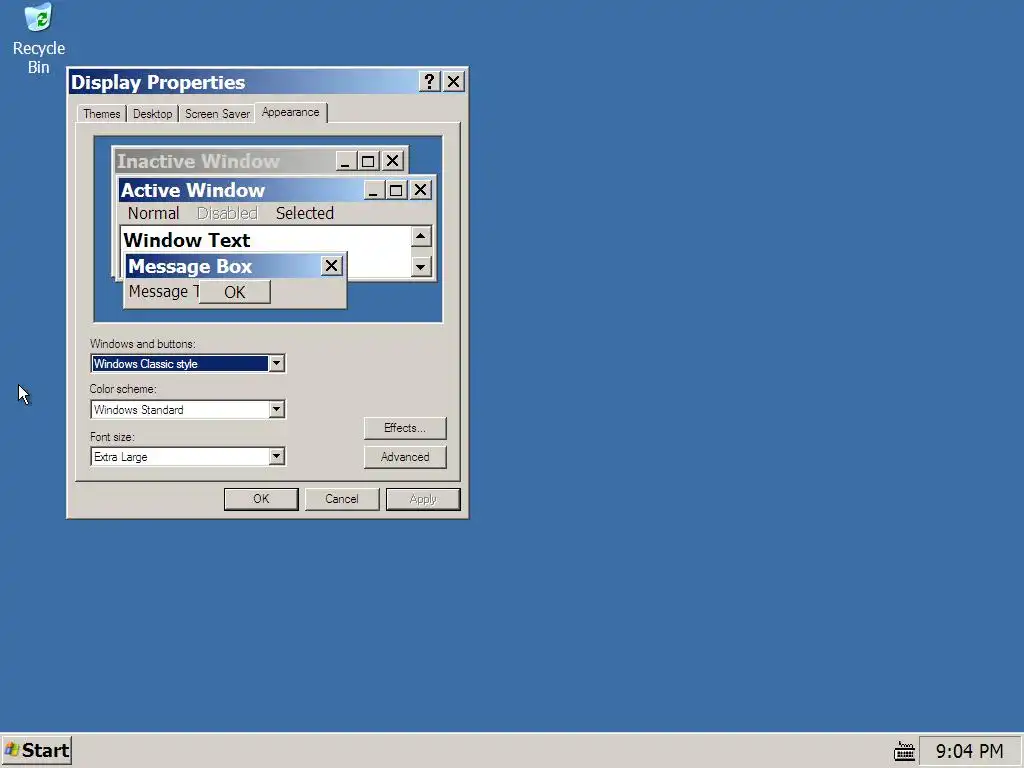Open the Start menu
The width and height of the screenshot is (1024, 768).
coord(37,750)
